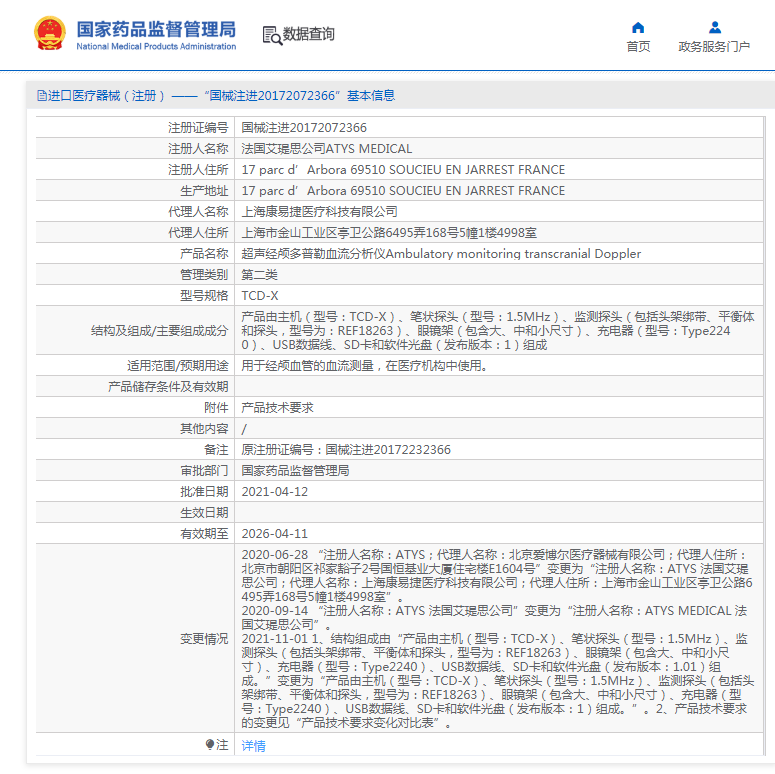Click the 备注 row label
The height and width of the screenshot is (774, 775).
216,450
